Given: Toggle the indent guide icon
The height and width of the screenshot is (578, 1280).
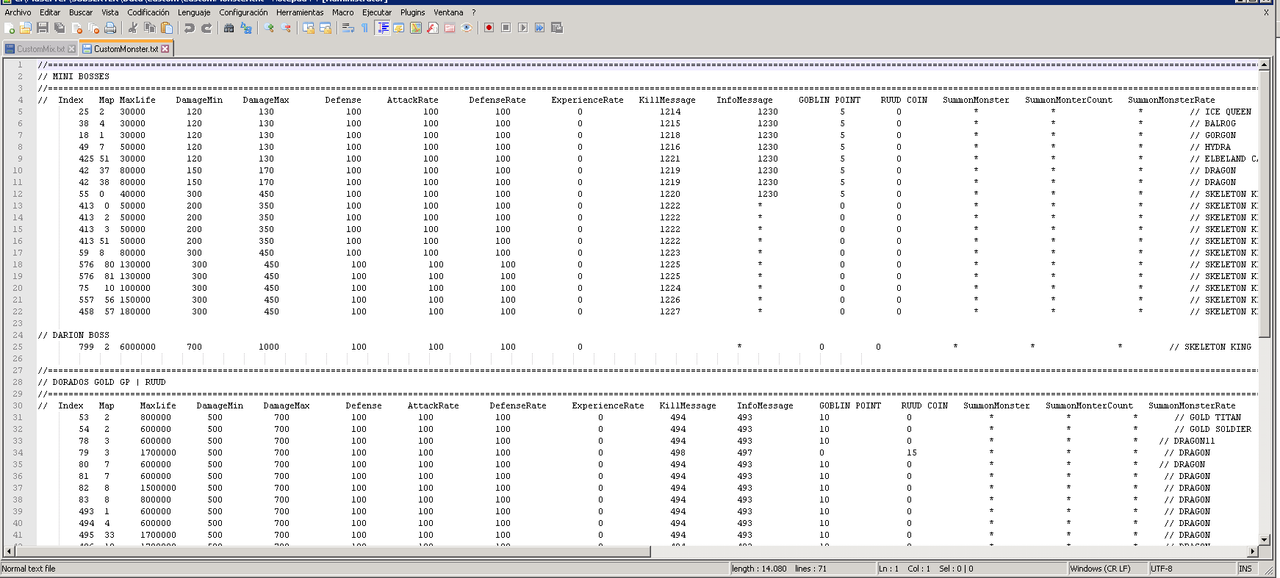Looking at the screenshot, I should coord(383,28).
